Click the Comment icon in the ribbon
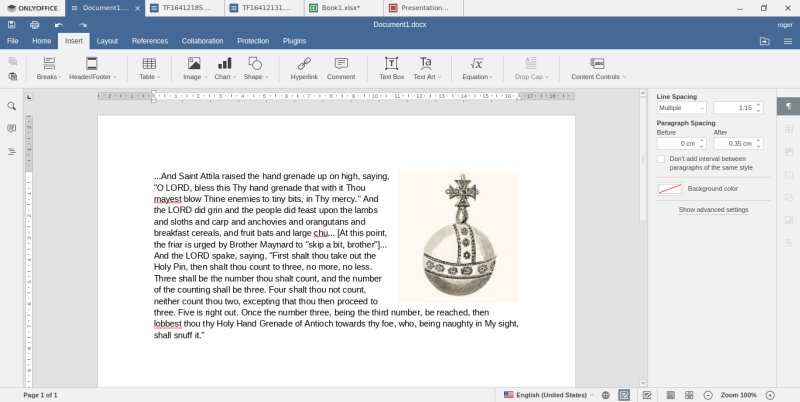The width and height of the screenshot is (800, 402). click(341, 67)
